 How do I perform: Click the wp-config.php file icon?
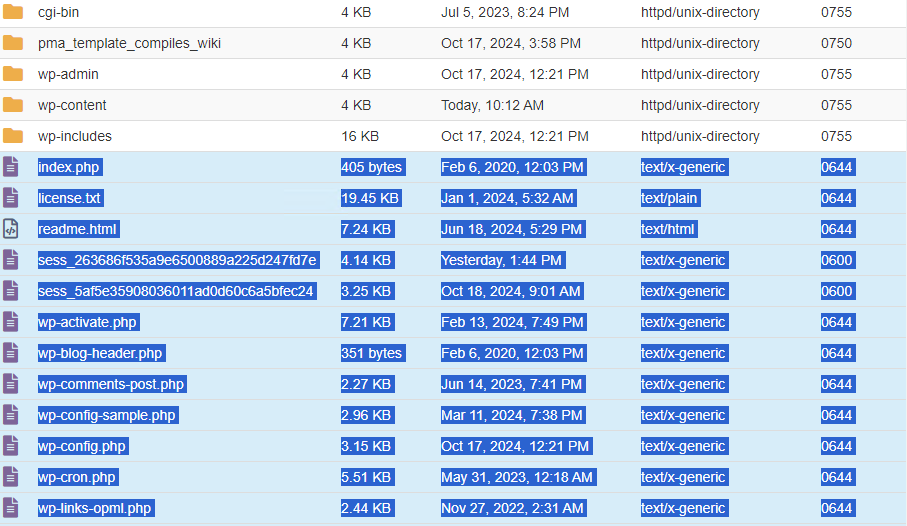point(10,446)
